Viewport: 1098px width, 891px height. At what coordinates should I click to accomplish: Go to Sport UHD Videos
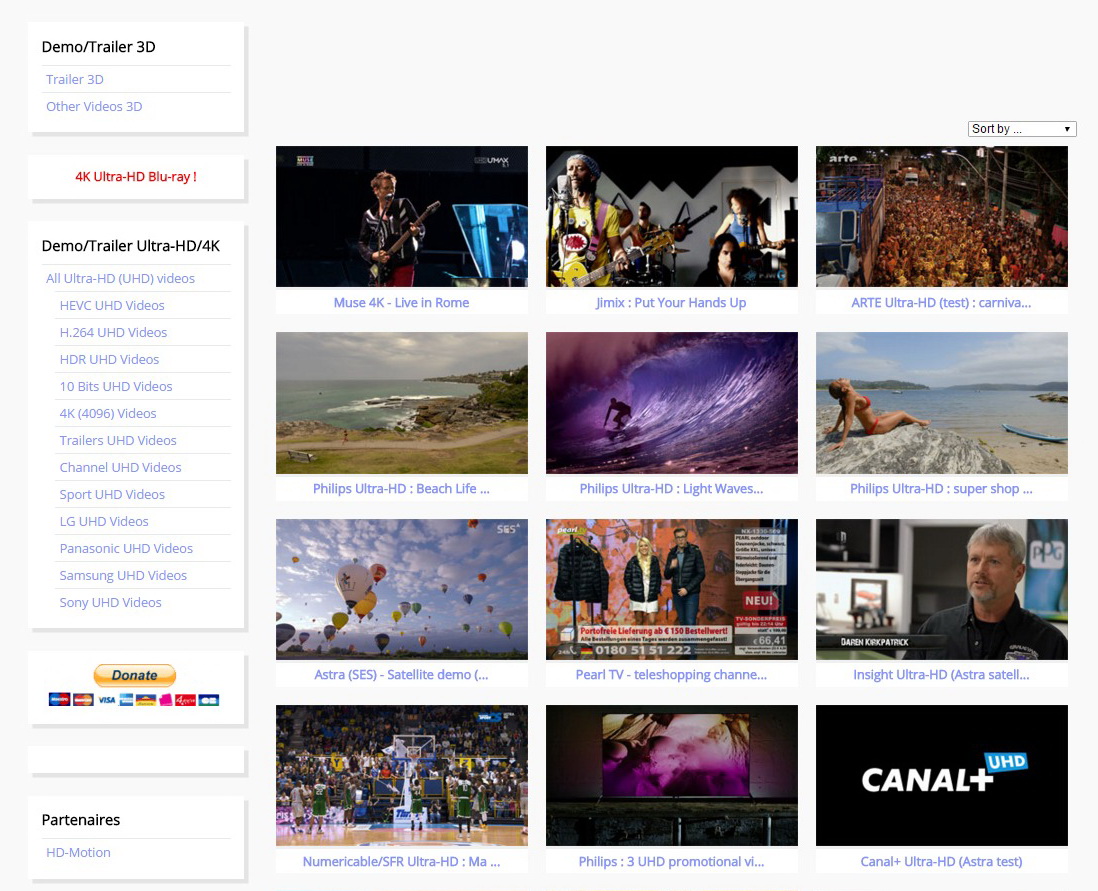(x=112, y=495)
